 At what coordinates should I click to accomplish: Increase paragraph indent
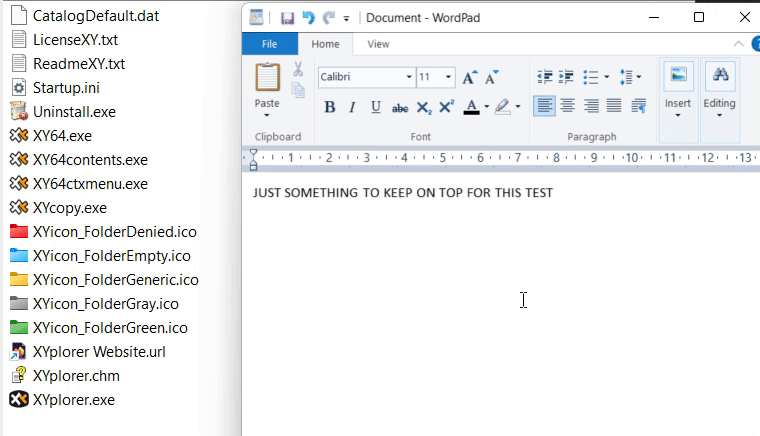point(567,77)
